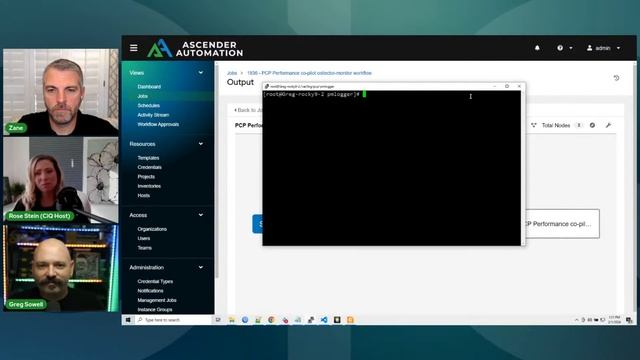This screenshot has width=640, height=360.
Task: Minimize the terminal window
Action: click(495, 86)
